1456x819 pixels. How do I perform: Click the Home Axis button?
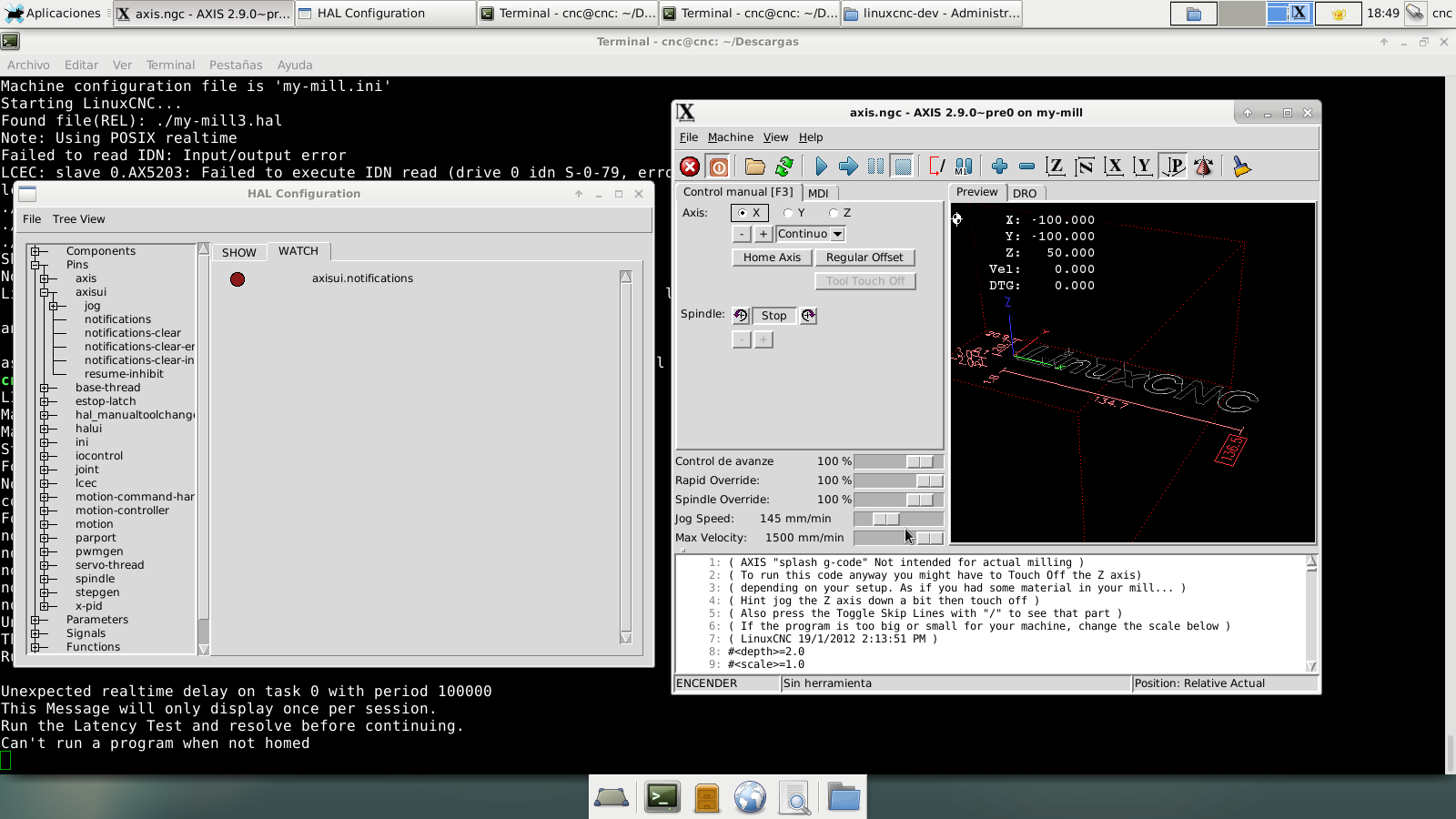(x=772, y=258)
